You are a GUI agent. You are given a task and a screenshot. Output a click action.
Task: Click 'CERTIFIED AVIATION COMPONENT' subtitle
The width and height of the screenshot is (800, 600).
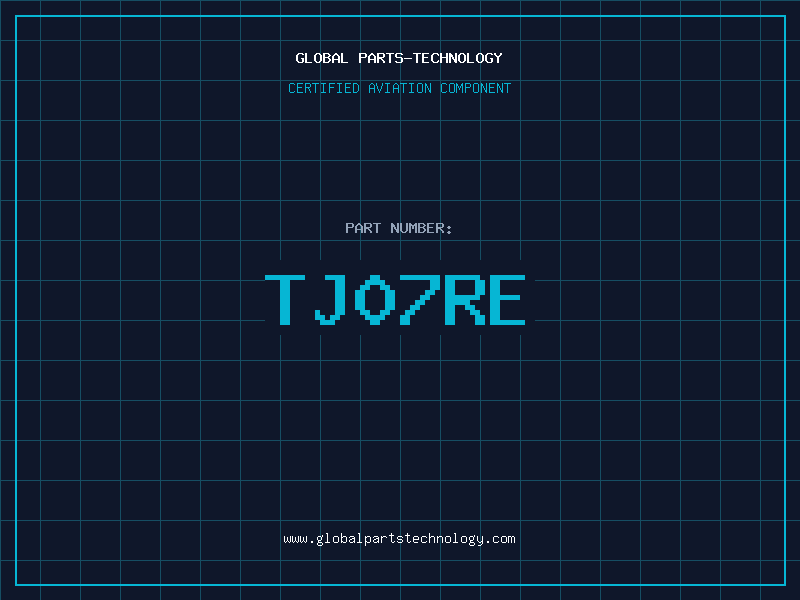(399, 88)
